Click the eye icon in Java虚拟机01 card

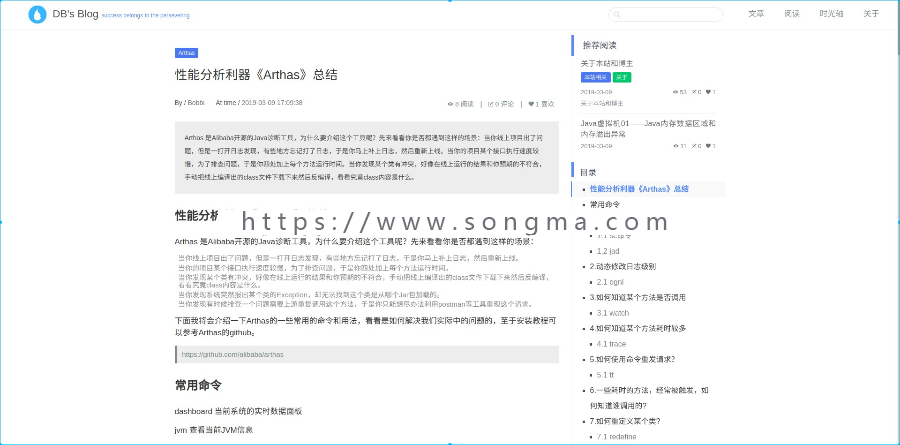click(675, 146)
